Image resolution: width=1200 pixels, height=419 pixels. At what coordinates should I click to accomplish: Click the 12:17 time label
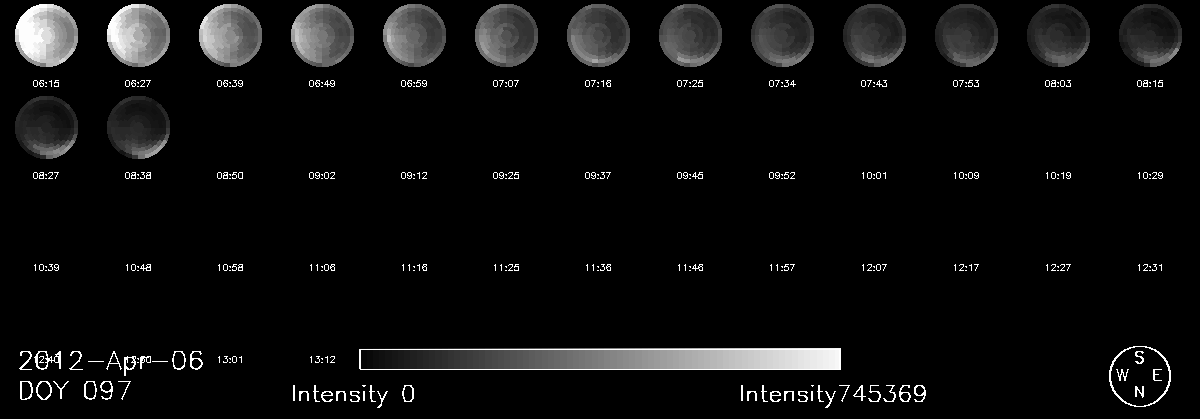966,268
